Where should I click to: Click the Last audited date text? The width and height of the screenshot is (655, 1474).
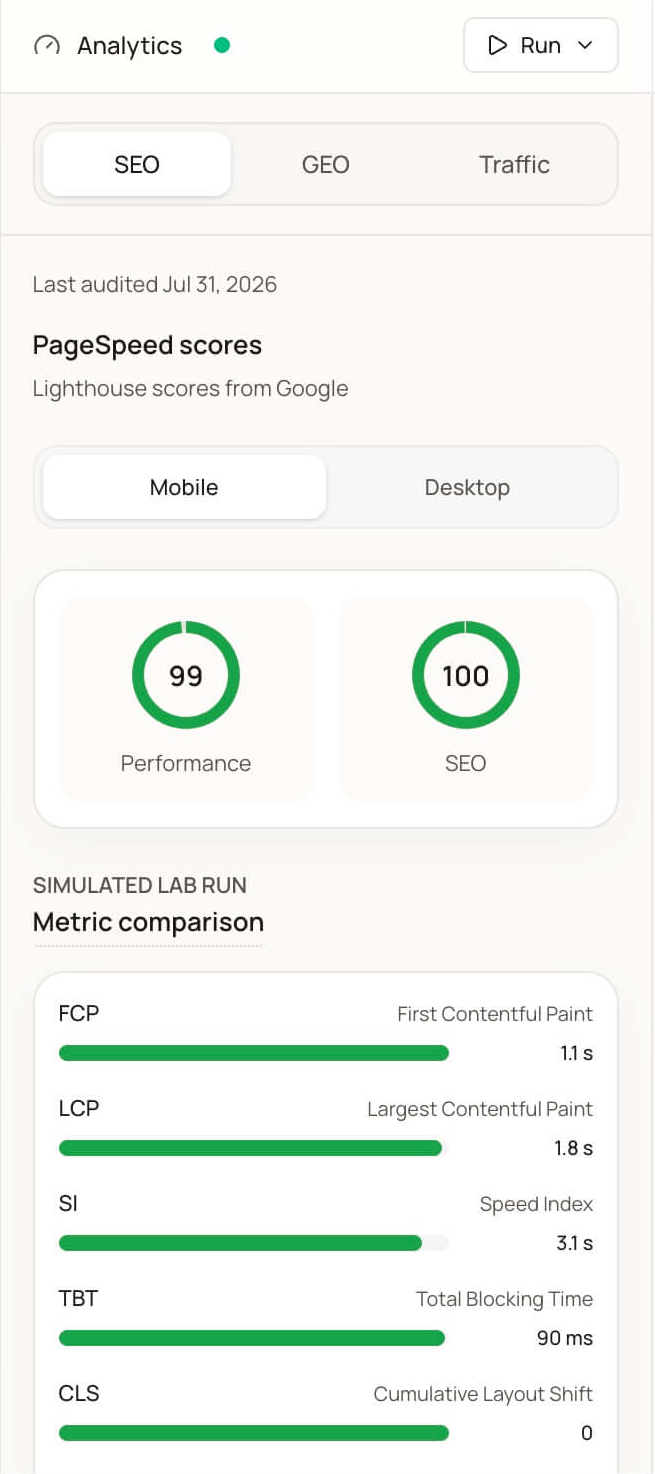[x=155, y=284]
